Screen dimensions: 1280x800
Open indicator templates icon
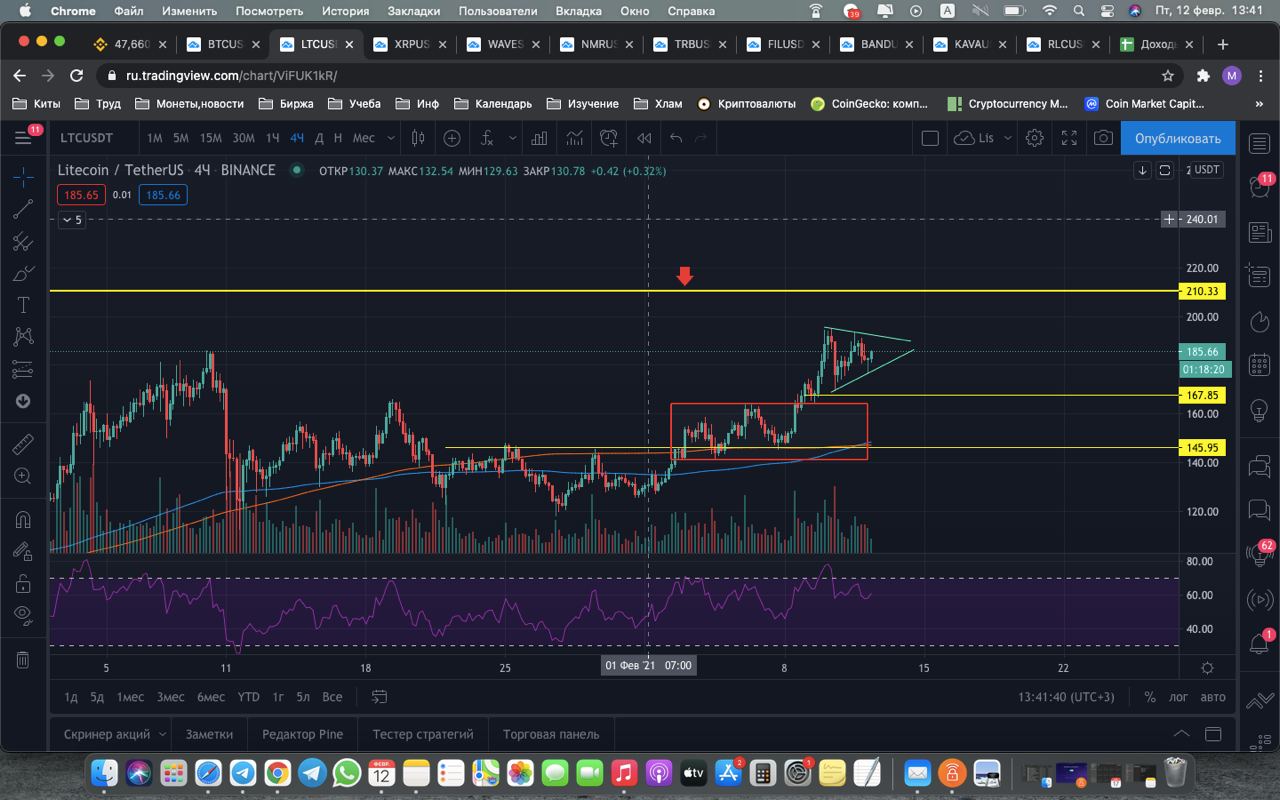574,138
